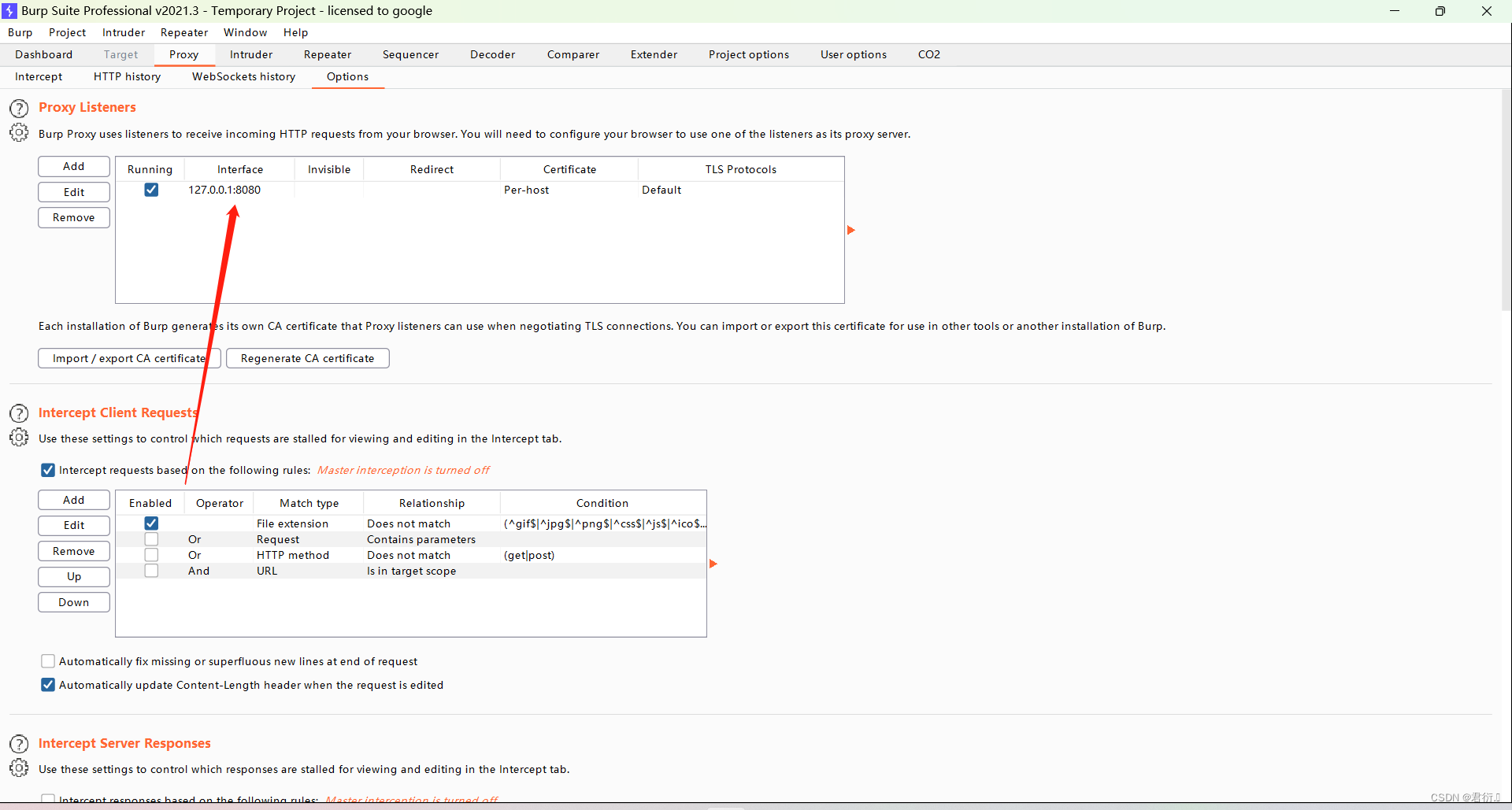Open the Project options tab
This screenshot has height=810, width=1512.
coord(749,54)
